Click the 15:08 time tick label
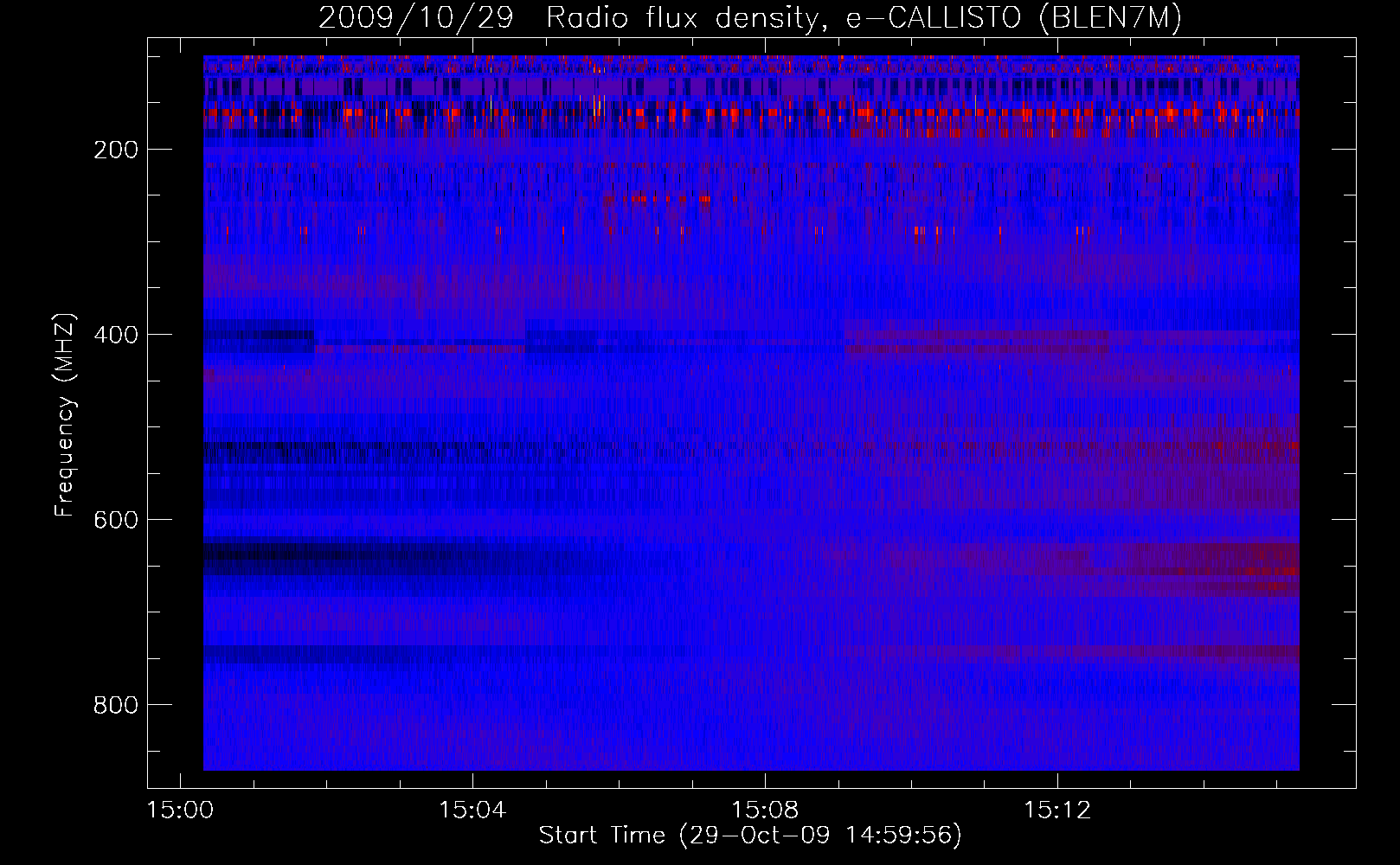The image size is (1400, 865). [x=765, y=811]
